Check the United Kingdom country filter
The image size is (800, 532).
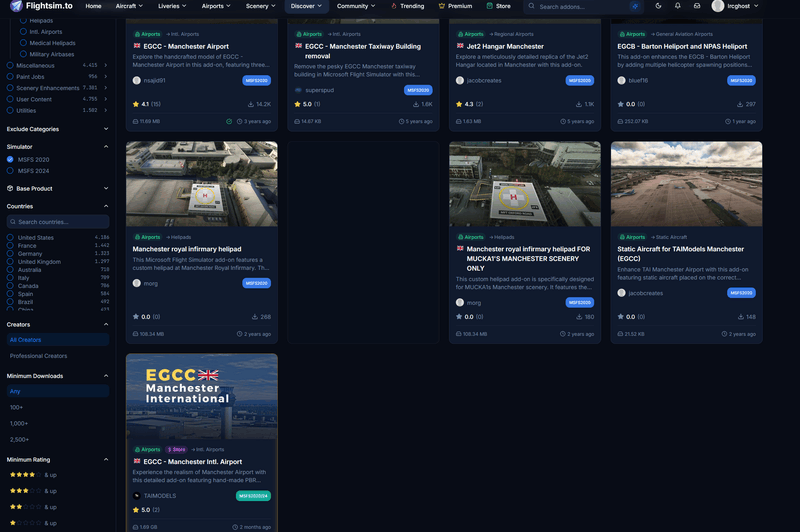10,262
